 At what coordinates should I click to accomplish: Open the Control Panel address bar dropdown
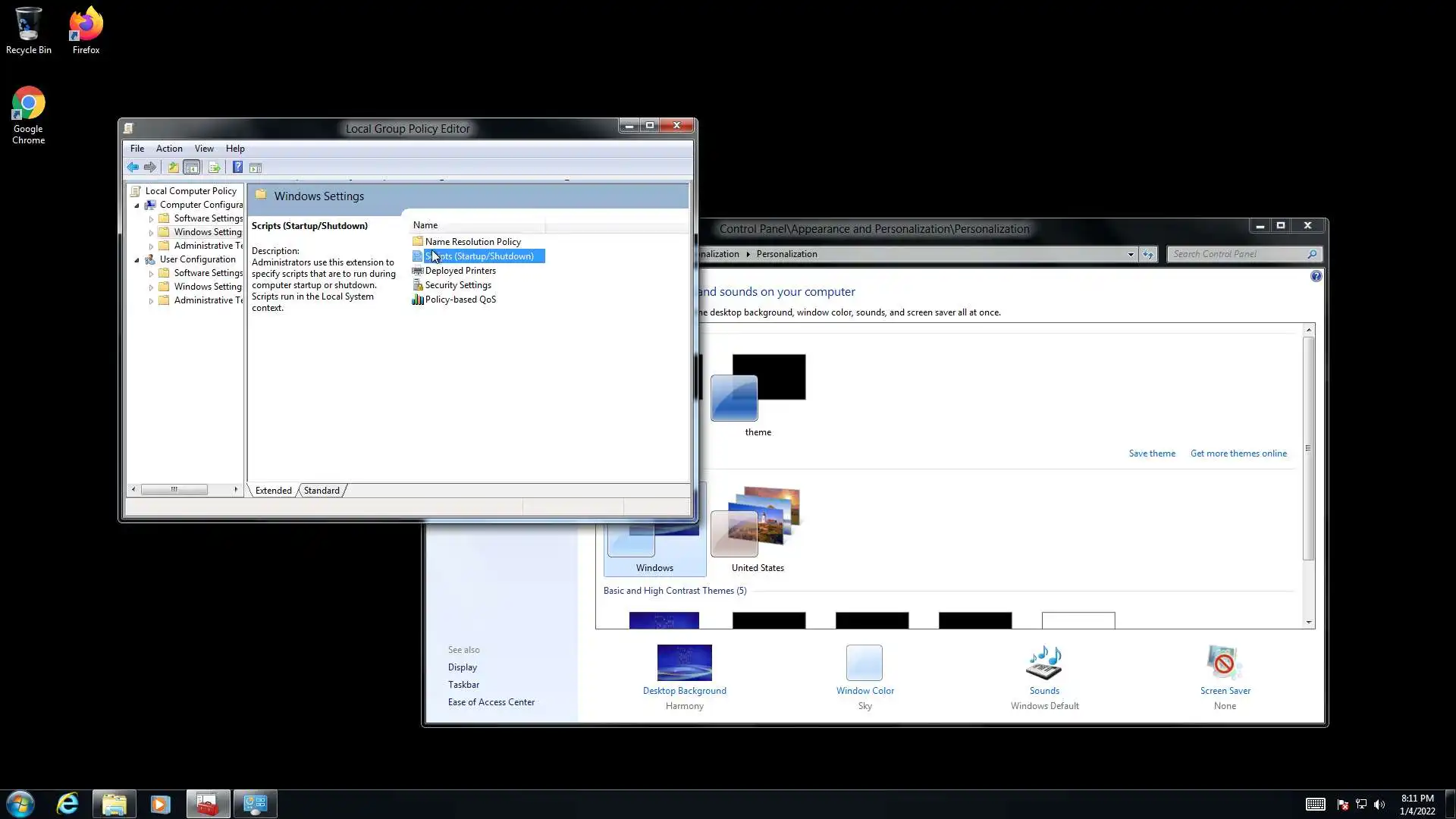click(x=1130, y=254)
